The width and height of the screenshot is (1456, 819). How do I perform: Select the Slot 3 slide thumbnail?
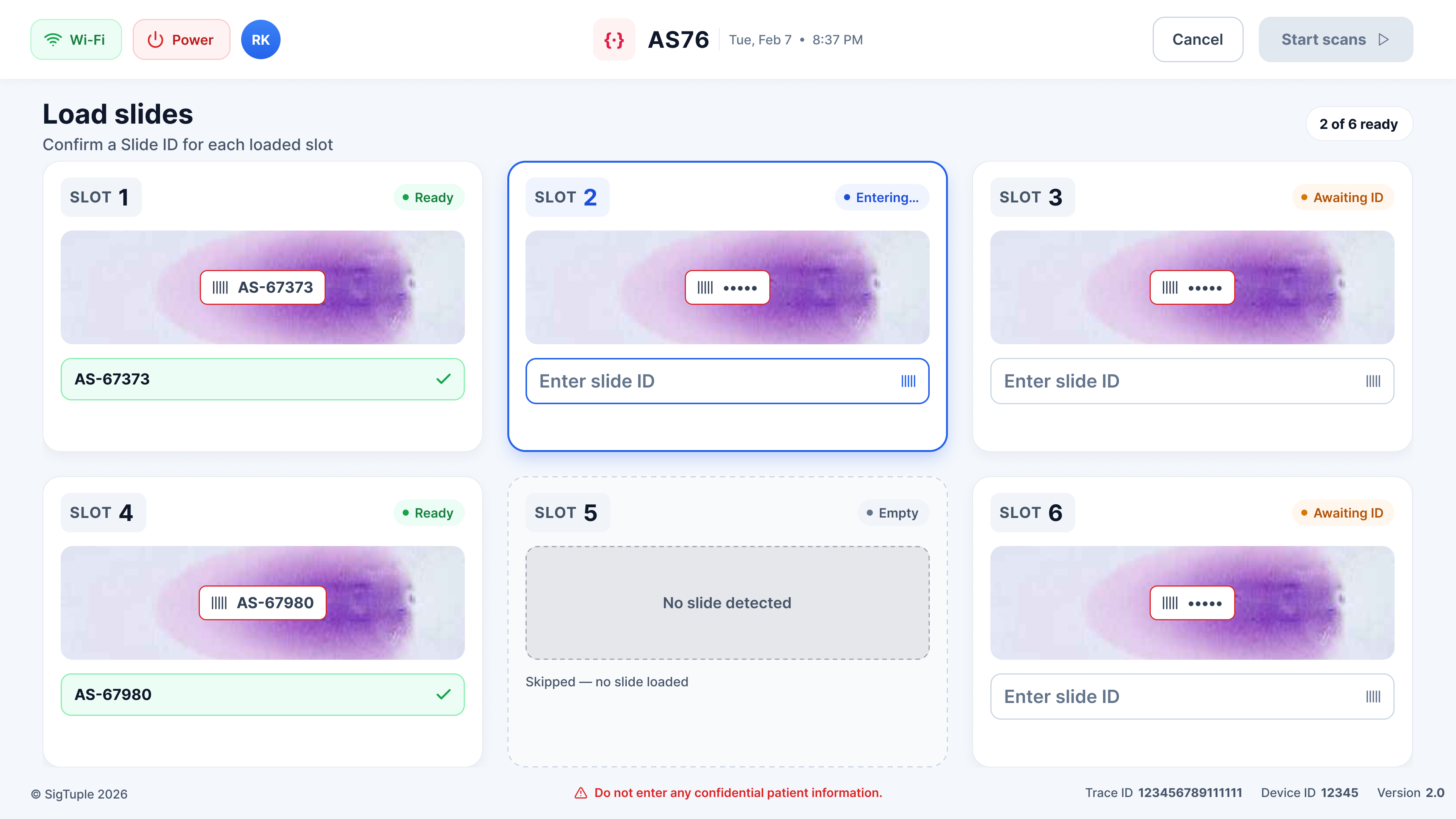point(1192,287)
